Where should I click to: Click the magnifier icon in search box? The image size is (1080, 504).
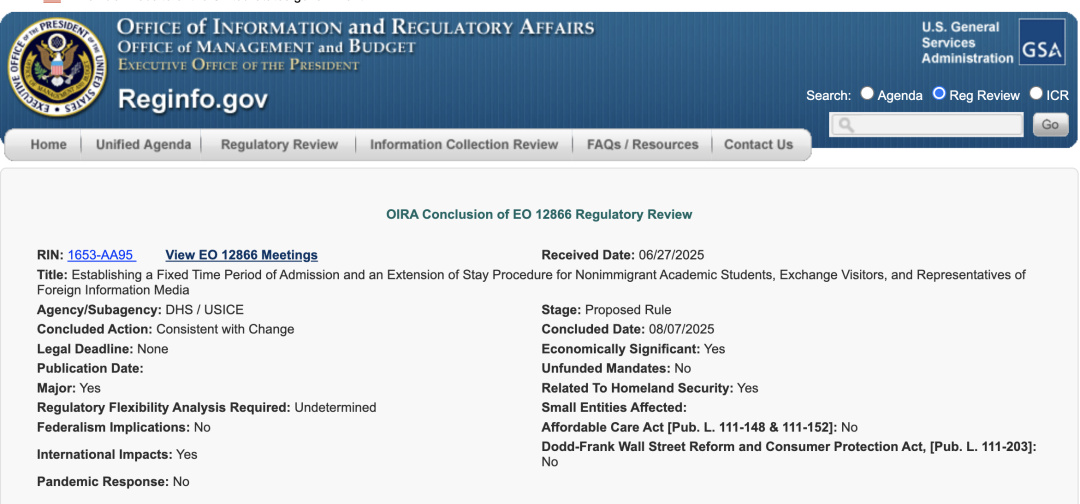(x=847, y=125)
